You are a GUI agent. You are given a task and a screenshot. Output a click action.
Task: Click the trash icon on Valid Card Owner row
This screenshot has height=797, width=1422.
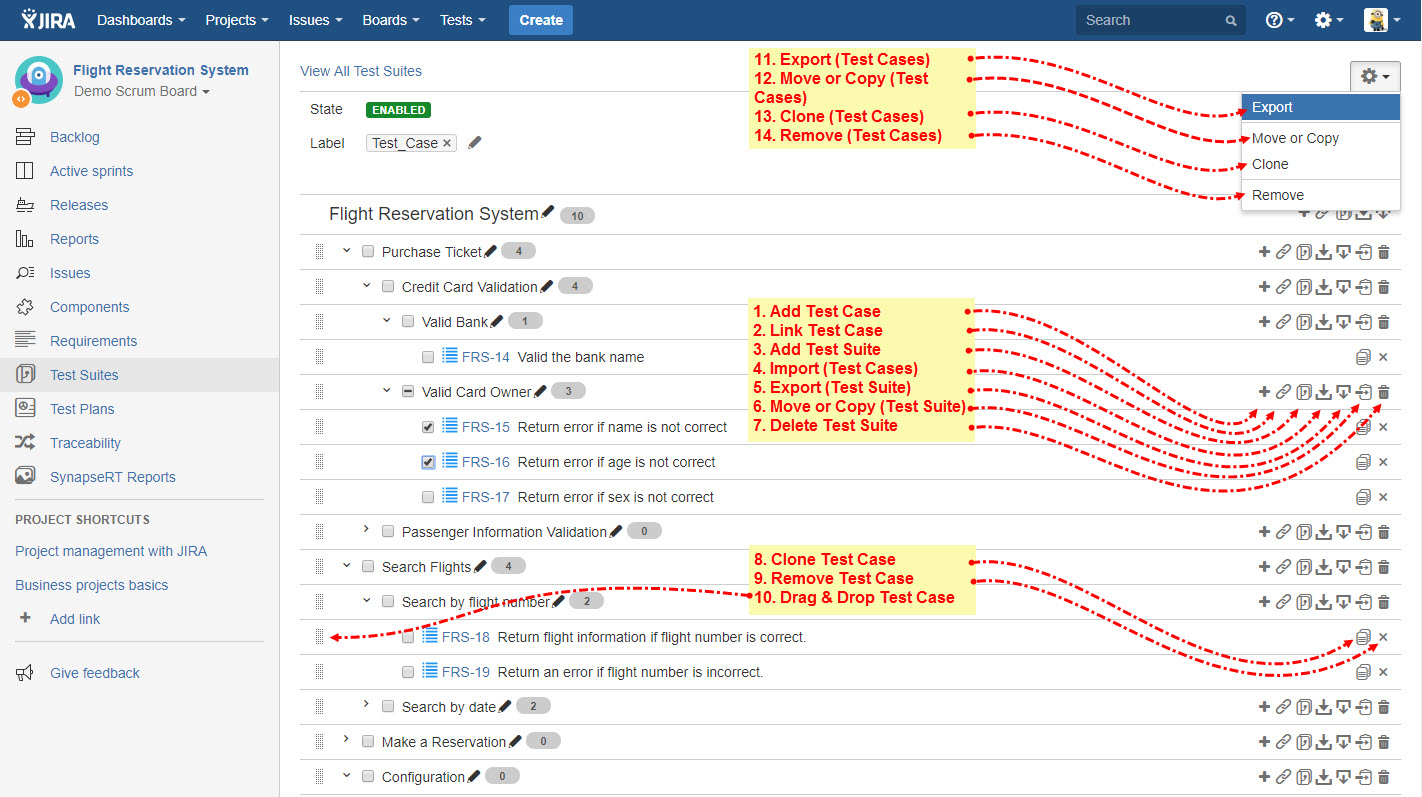pyautogui.click(x=1384, y=392)
